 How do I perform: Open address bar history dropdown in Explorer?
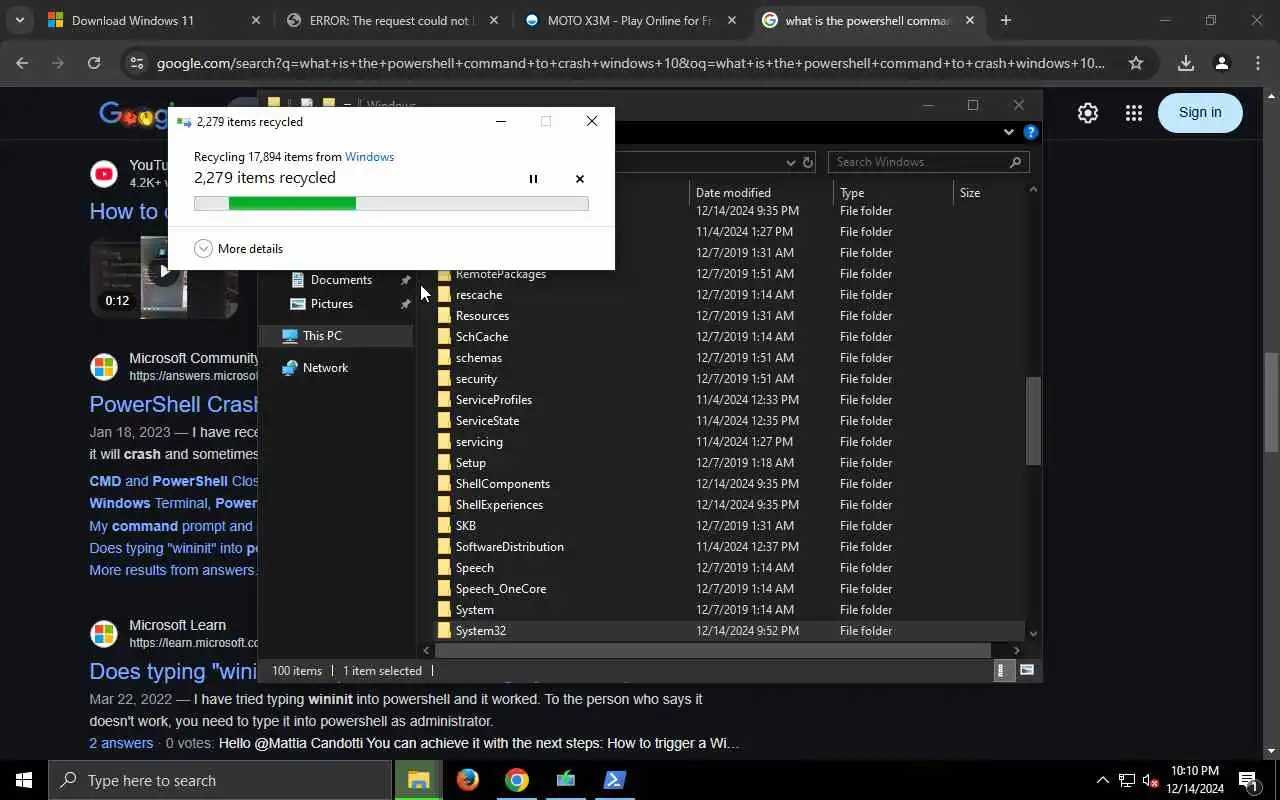(791, 162)
